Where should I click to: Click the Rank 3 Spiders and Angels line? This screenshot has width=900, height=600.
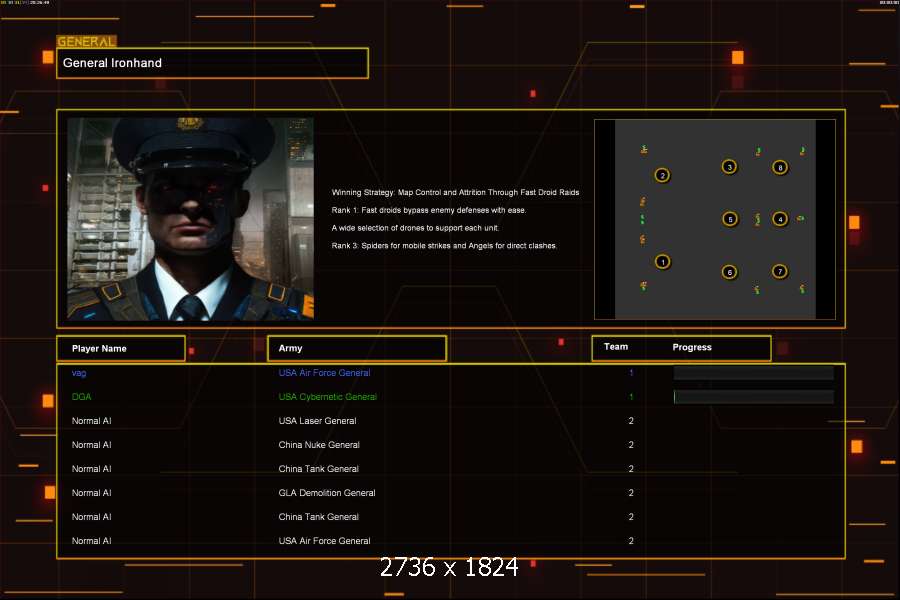point(444,246)
